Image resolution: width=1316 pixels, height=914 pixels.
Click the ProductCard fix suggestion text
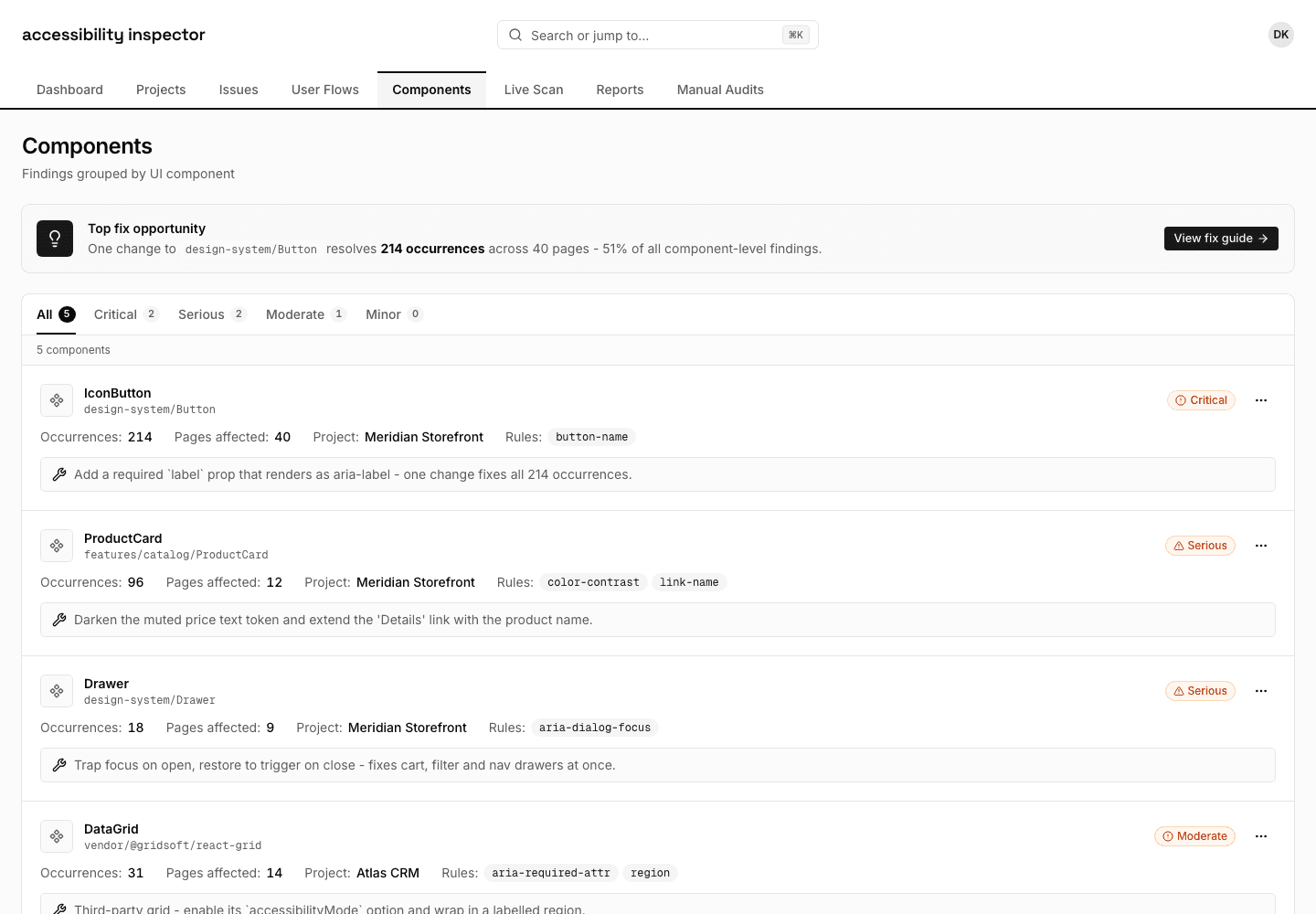pyautogui.click(x=334, y=620)
